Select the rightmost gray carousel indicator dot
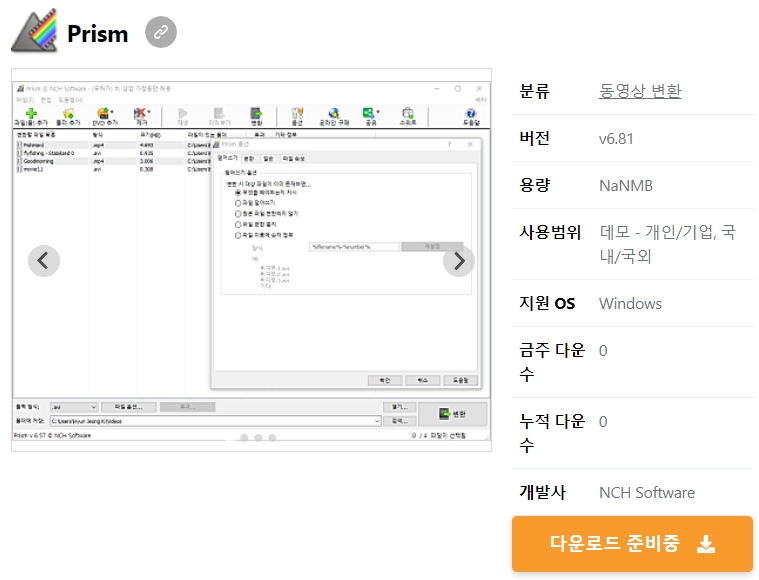The height and width of the screenshot is (580, 759). [272, 438]
